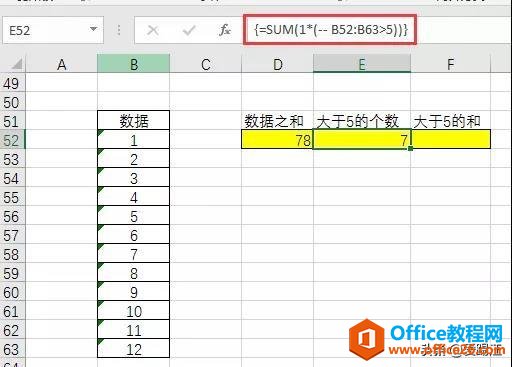Select row 62 header

pos(12,330)
